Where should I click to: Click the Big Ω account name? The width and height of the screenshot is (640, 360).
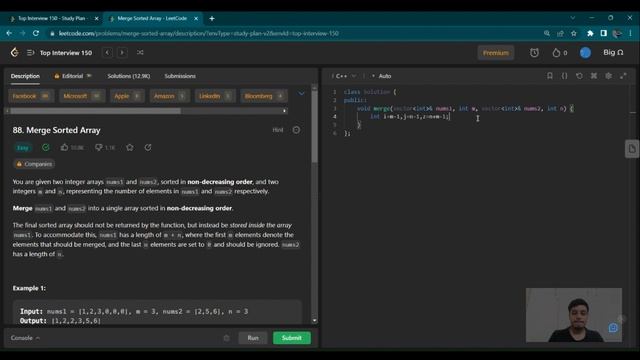(x=613, y=53)
